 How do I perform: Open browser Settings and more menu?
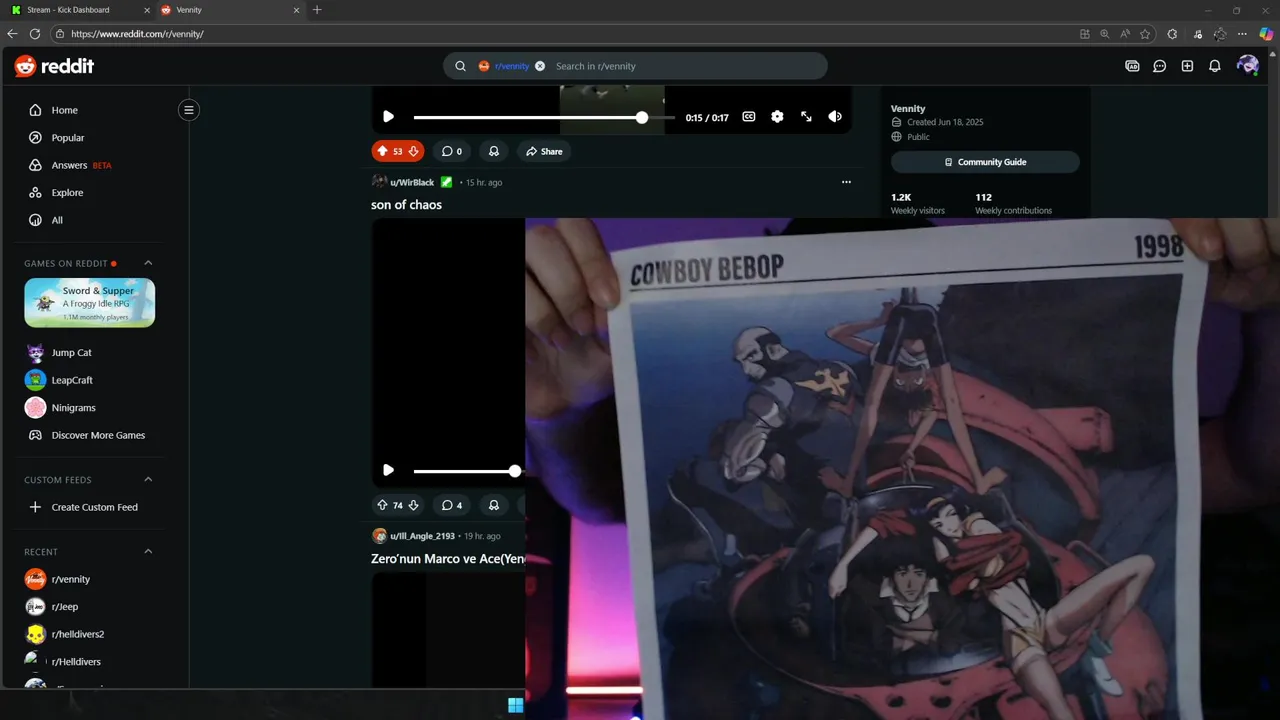(1242, 34)
